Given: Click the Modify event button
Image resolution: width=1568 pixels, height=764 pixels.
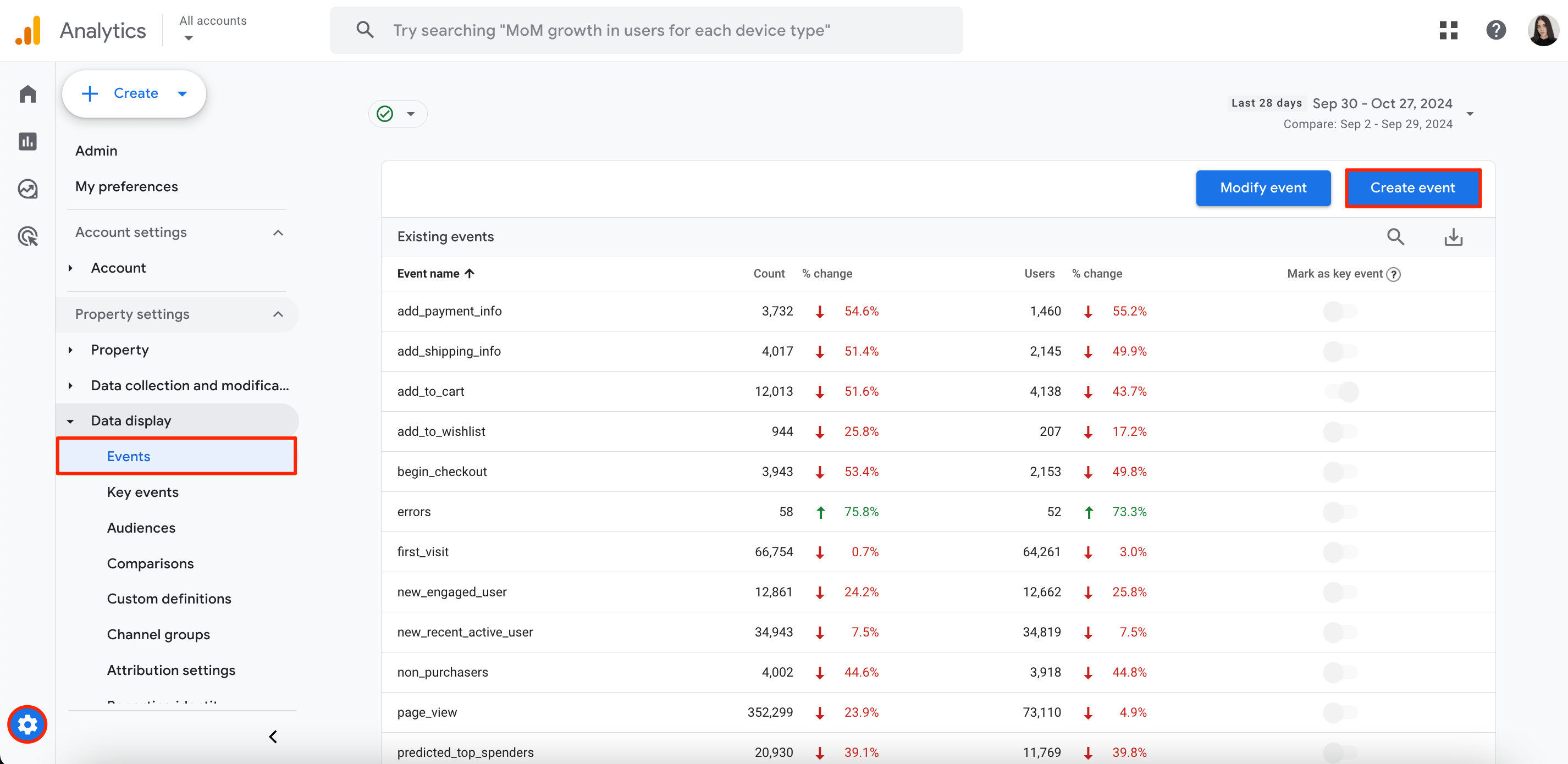Looking at the screenshot, I should click(1263, 187).
